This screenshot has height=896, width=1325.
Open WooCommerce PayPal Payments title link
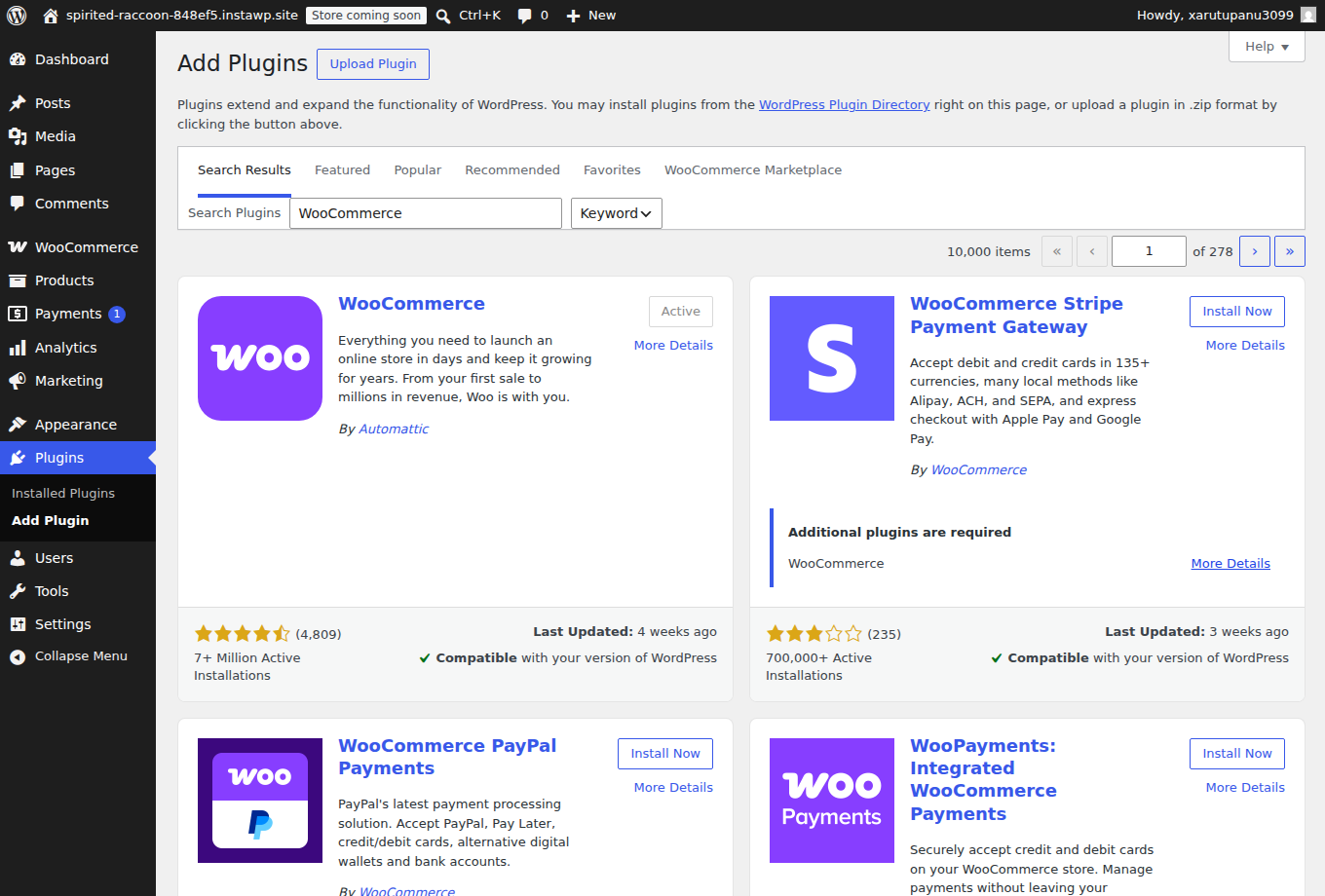447,758
